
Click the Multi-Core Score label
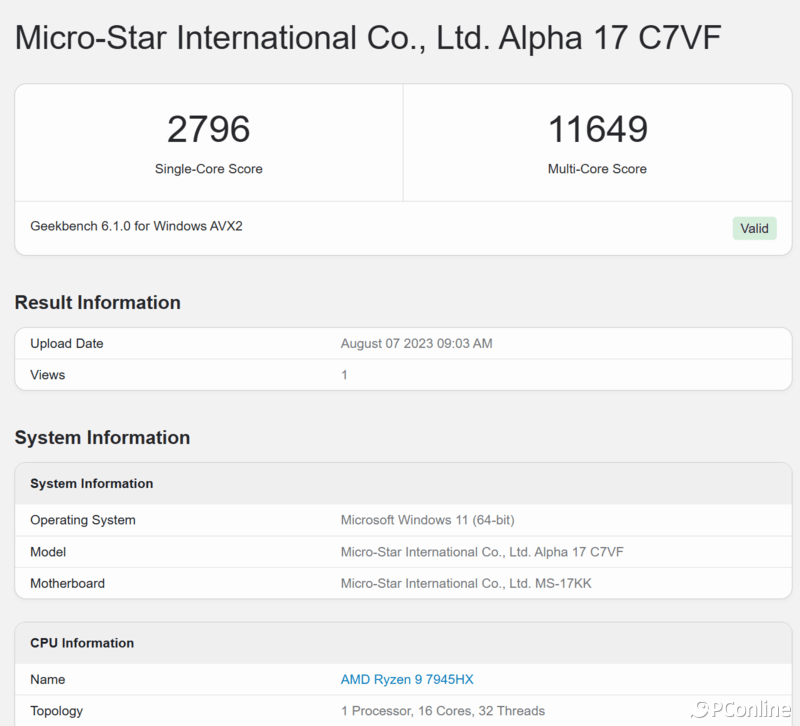pyautogui.click(x=597, y=169)
